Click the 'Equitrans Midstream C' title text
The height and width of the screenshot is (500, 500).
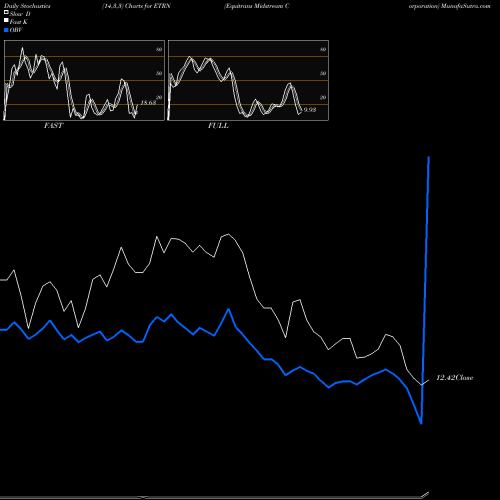tap(257, 6)
